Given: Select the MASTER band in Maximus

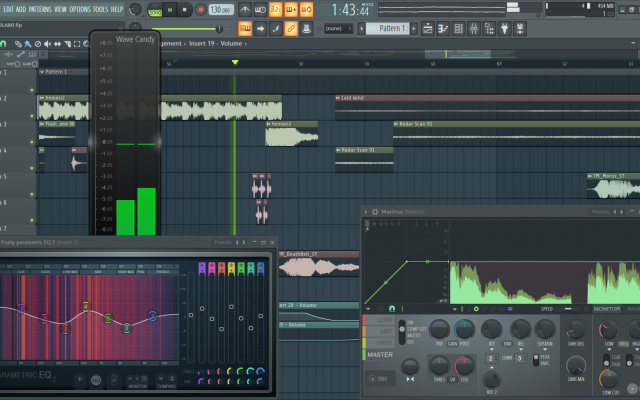Looking at the screenshot, I should (x=378, y=355).
